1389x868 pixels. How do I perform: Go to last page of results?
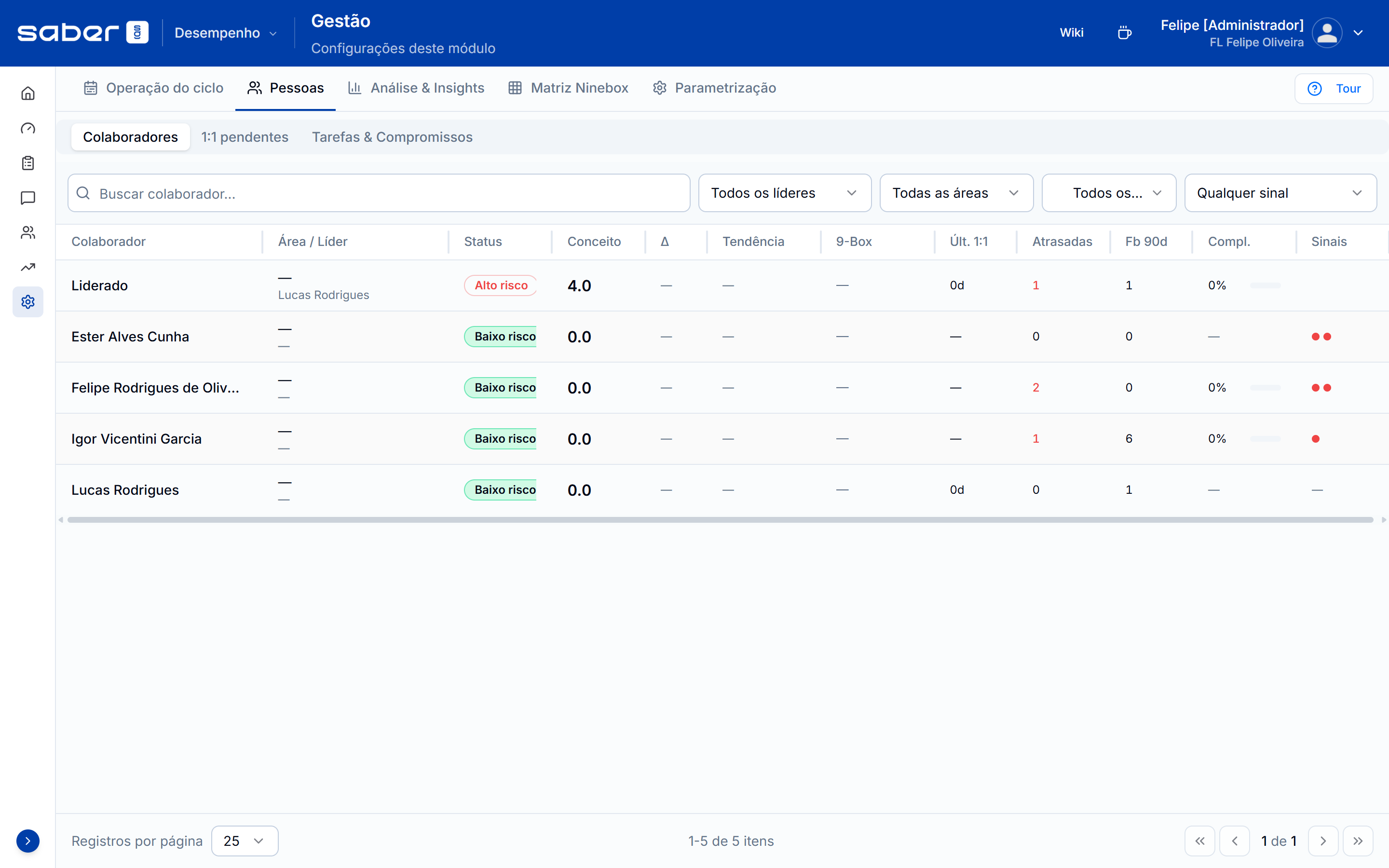[x=1358, y=841]
